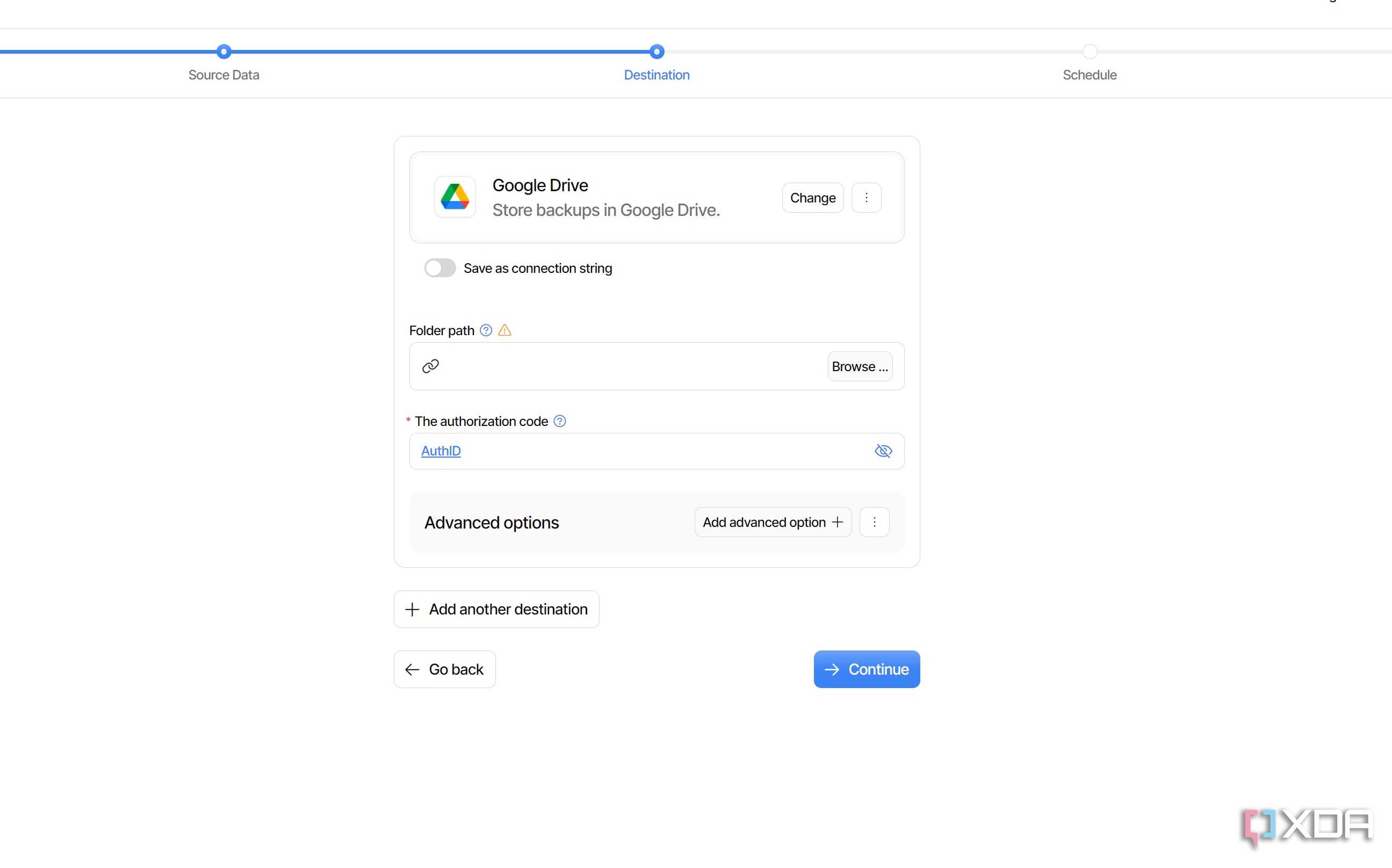Click the Source Data progress dot

224,52
